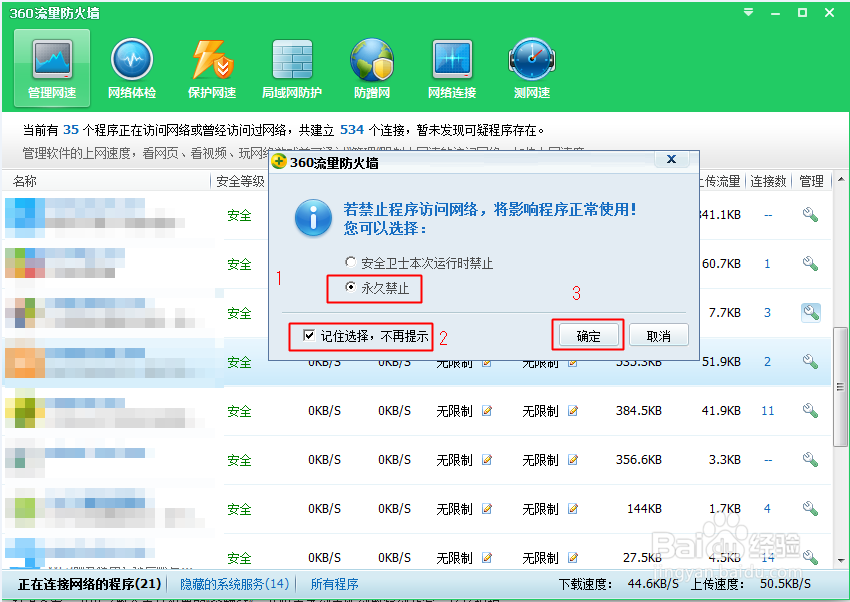Click the wrench icon in the 60.7KB row
This screenshot has width=850, height=602.
pos(810,263)
